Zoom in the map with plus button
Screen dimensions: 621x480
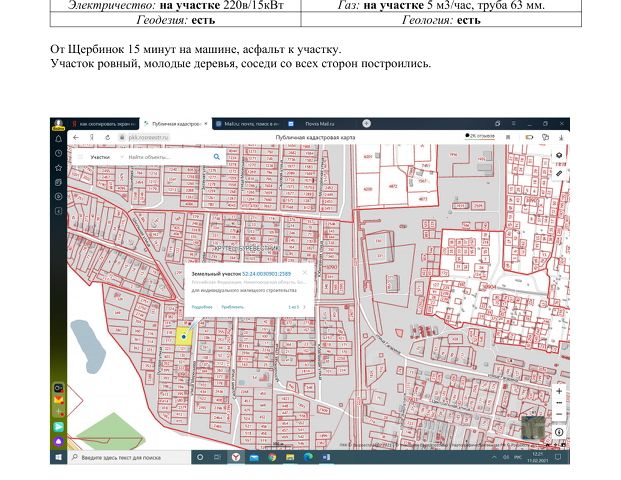pos(559,389)
